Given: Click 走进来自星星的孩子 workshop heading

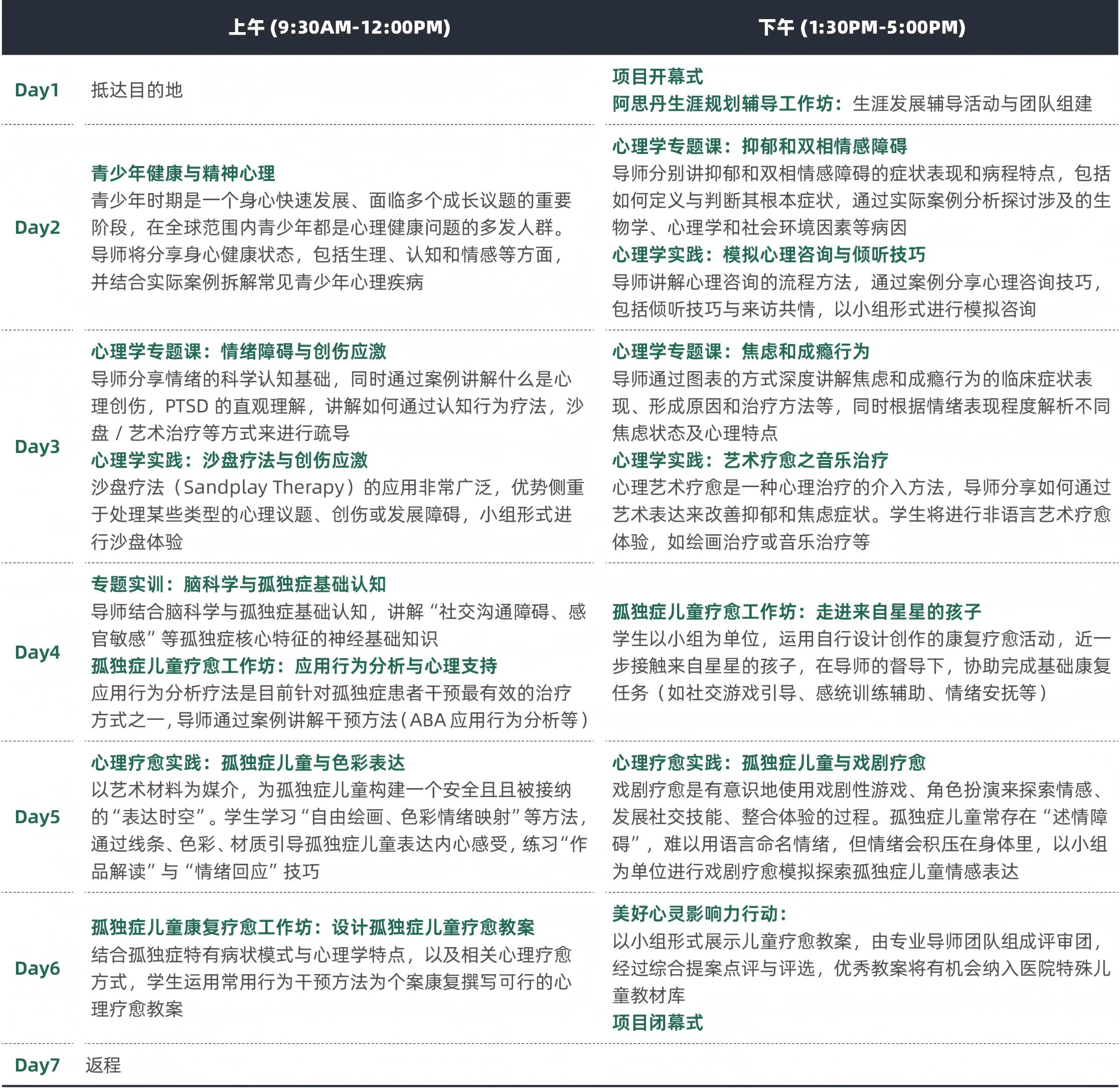Looking at the screenshot, I should (796, 612).
